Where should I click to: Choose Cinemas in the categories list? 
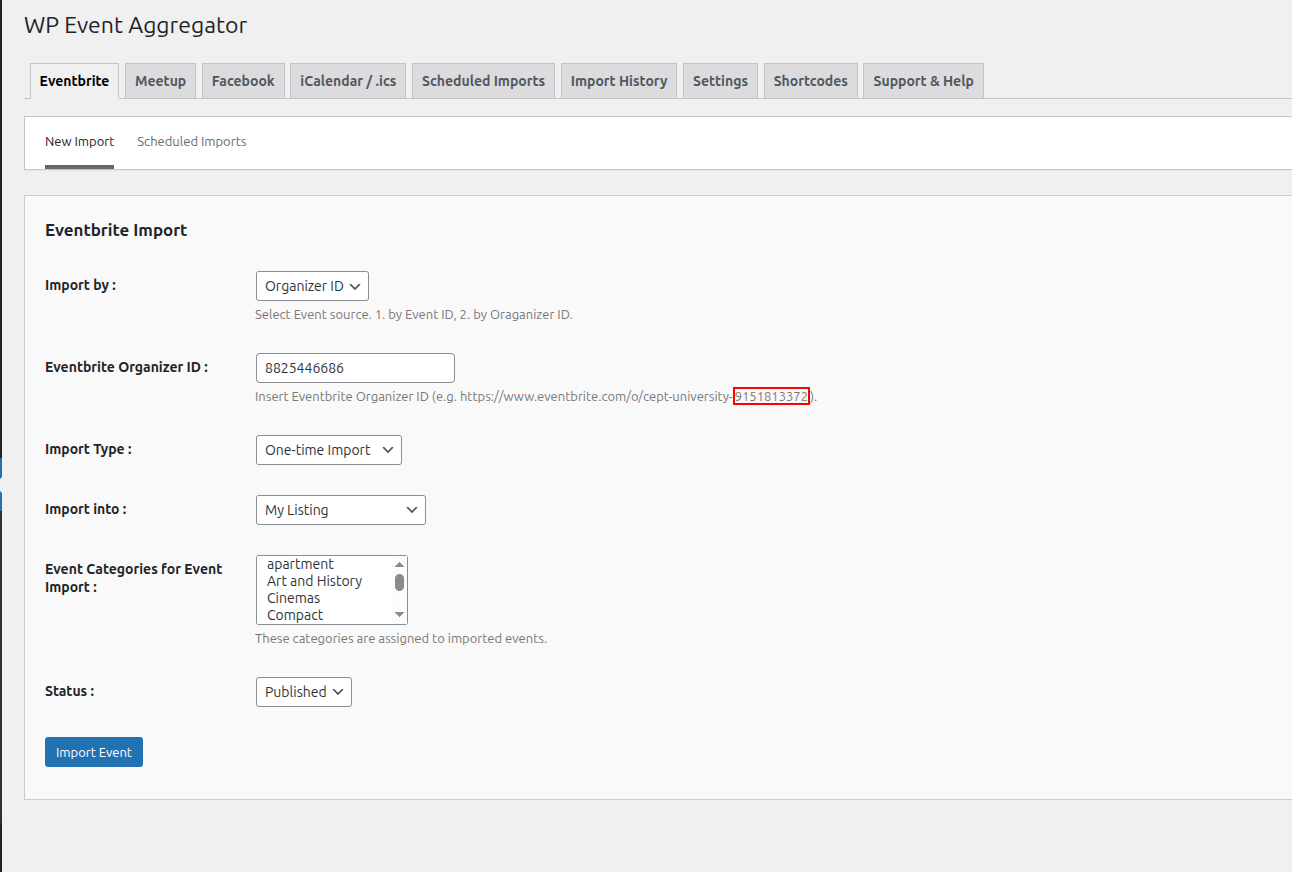(293, 598)
